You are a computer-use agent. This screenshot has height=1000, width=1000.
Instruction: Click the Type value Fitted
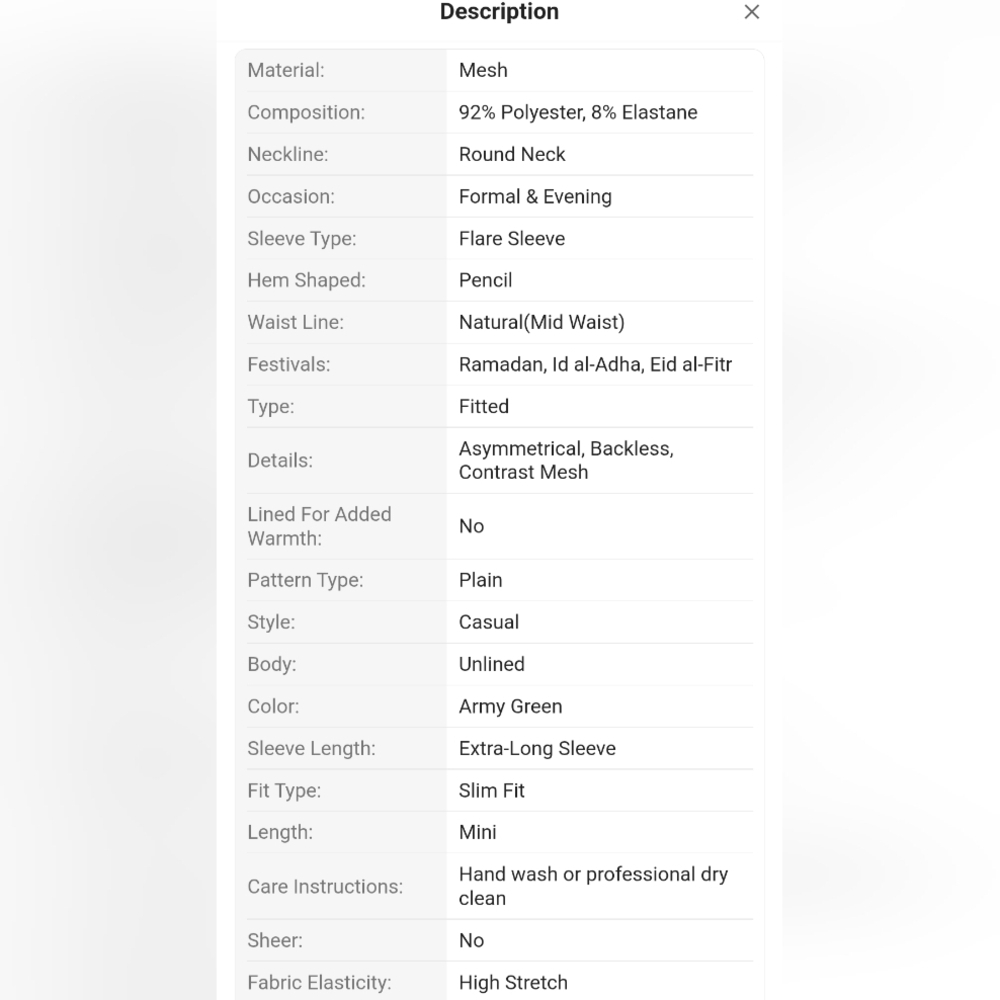click(x=483, y=406)
